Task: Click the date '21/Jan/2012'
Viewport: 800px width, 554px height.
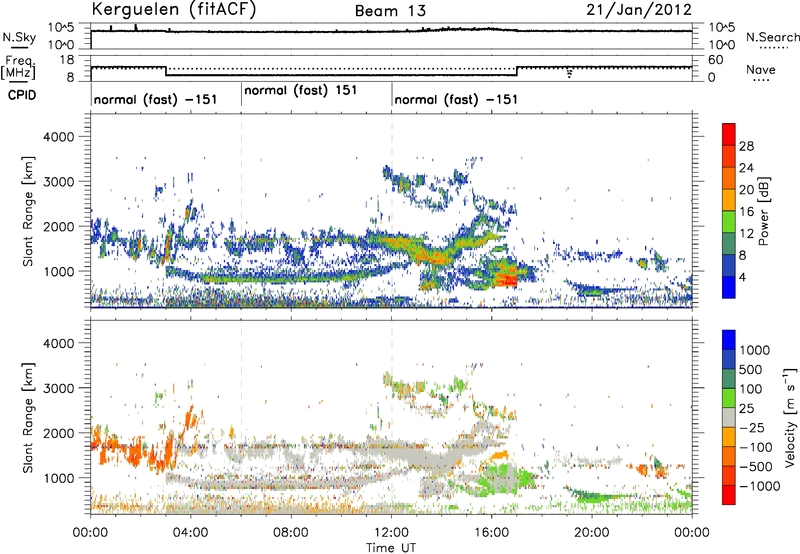Action: click(x=639, y=10)
